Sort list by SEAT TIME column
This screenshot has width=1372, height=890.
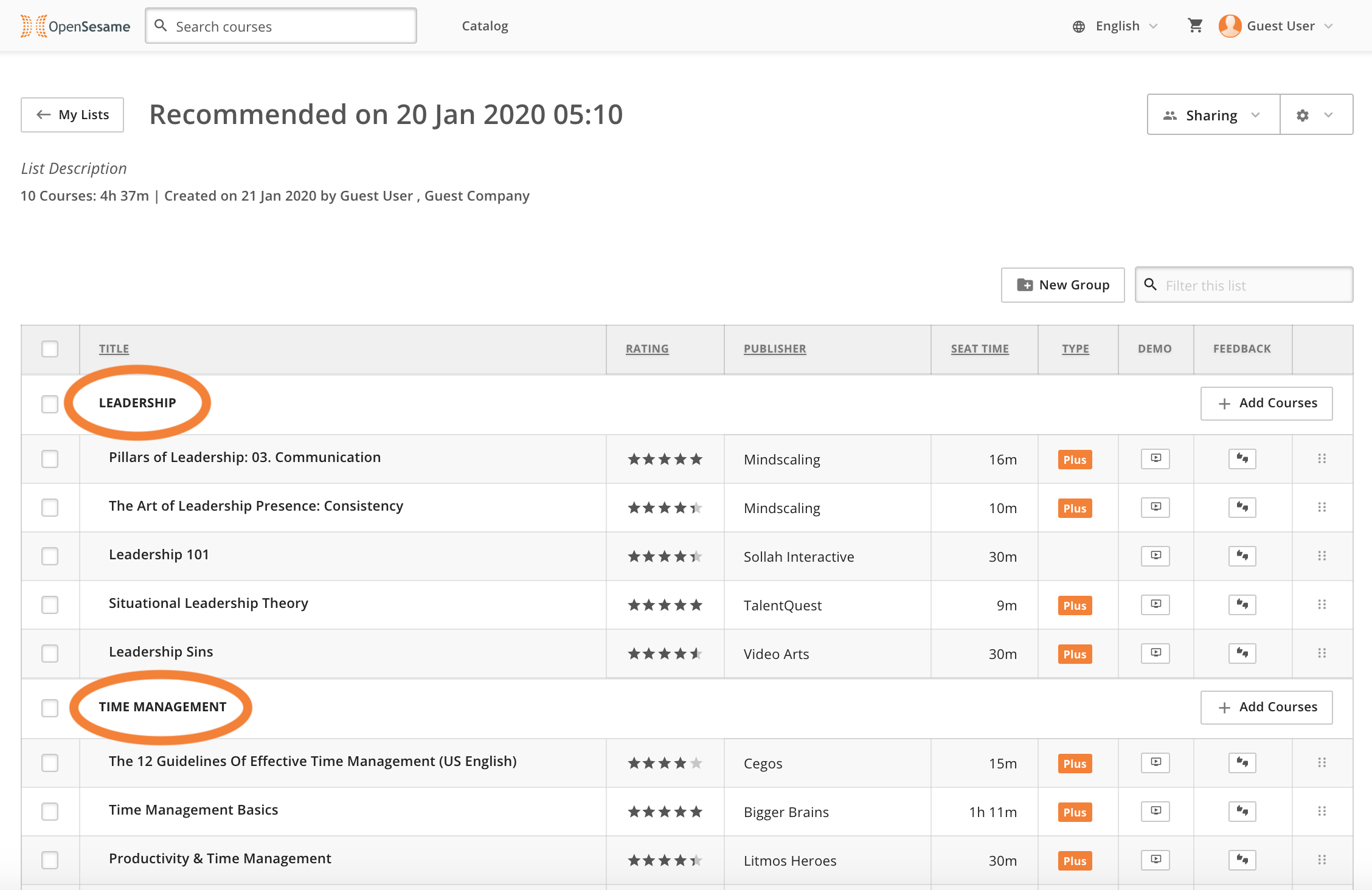click(980, 349)
